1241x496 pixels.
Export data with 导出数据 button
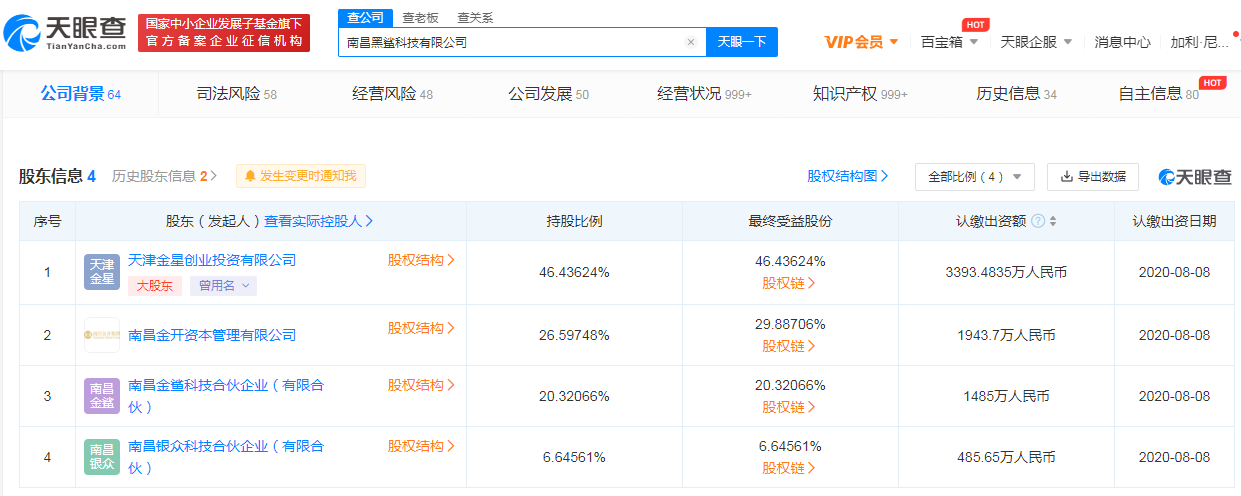[1093, 177]
